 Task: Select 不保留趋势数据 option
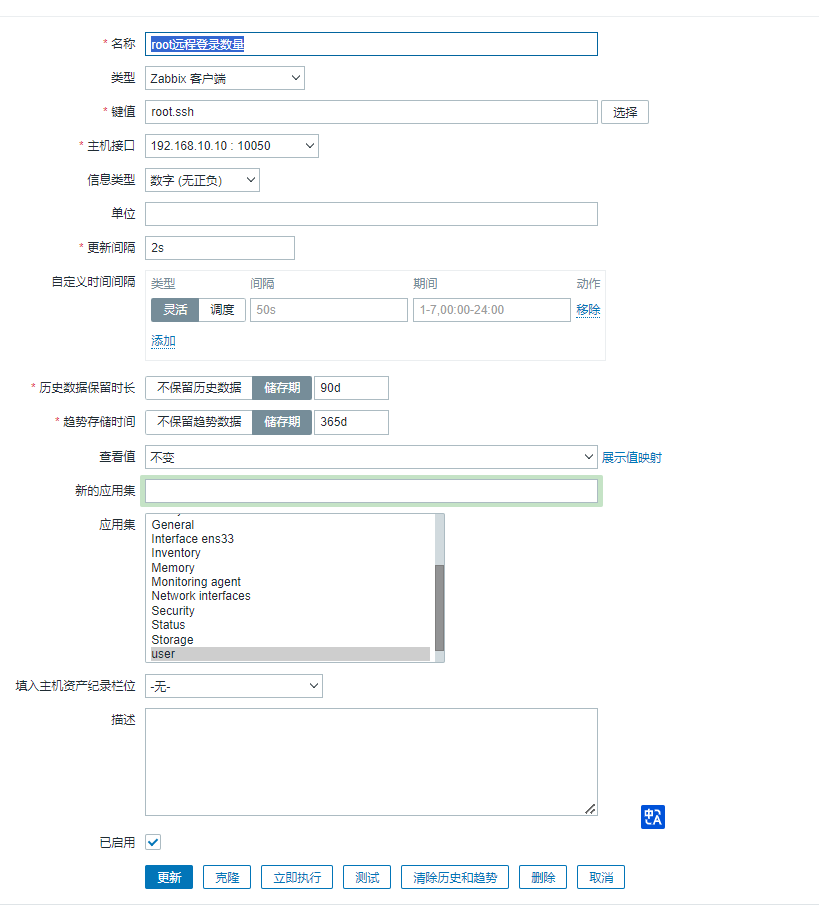coord(199,422)
